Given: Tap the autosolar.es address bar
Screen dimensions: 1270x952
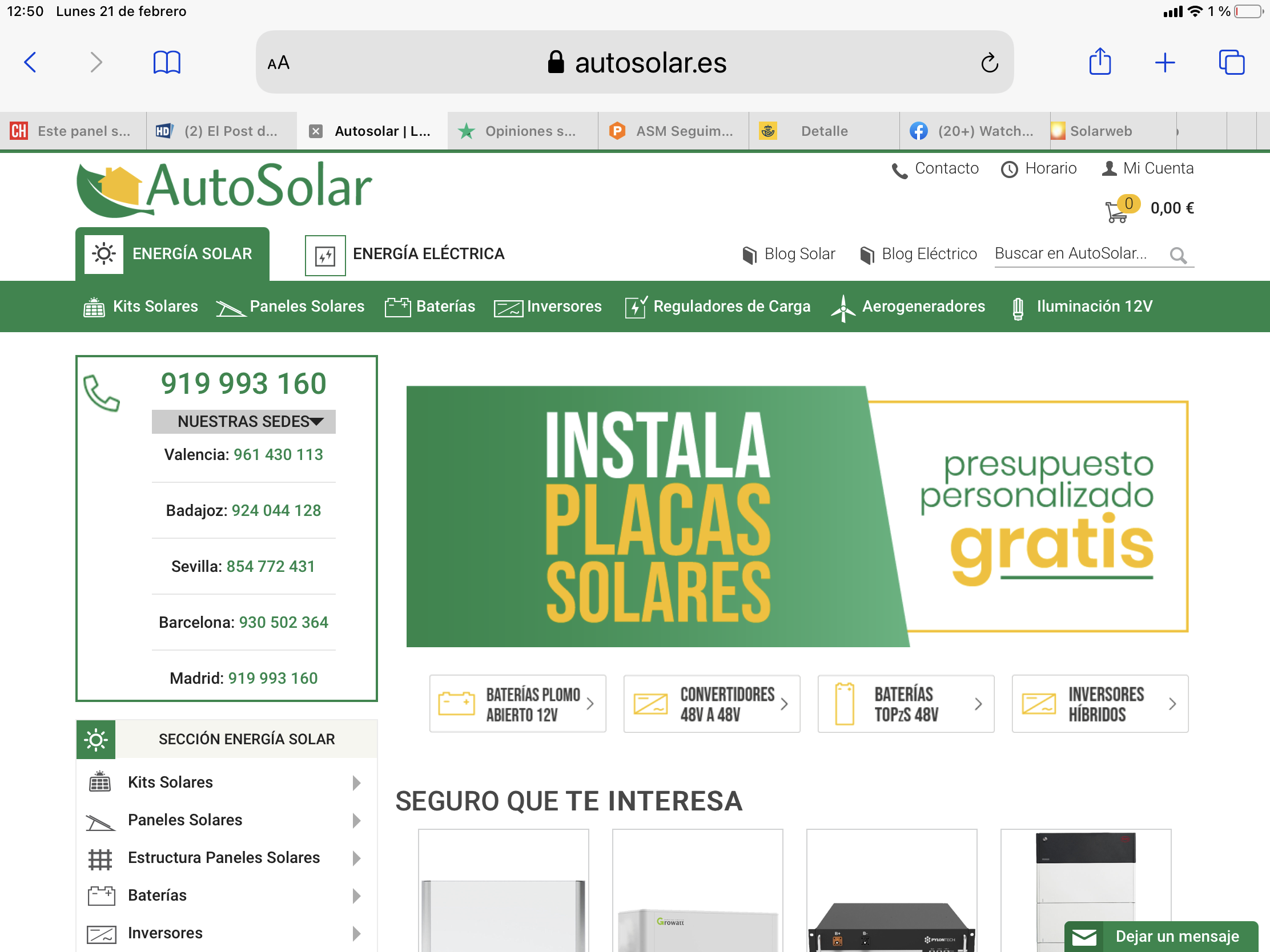Looking at the screenshot, I should coord(634,63).
